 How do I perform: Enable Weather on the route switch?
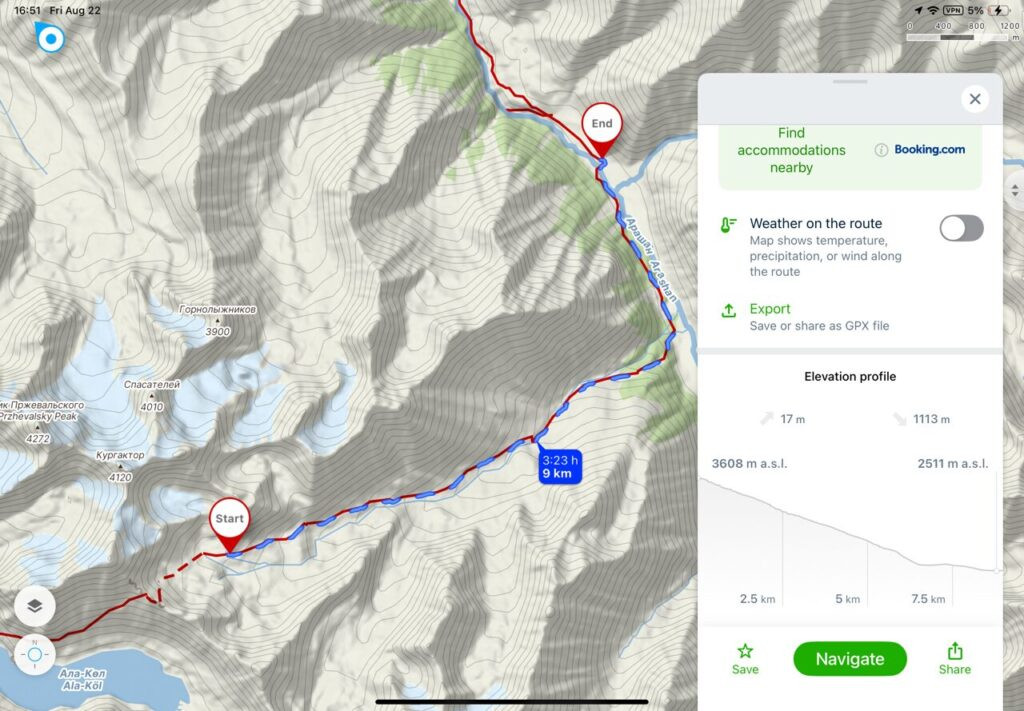click(x=961, y=229)
